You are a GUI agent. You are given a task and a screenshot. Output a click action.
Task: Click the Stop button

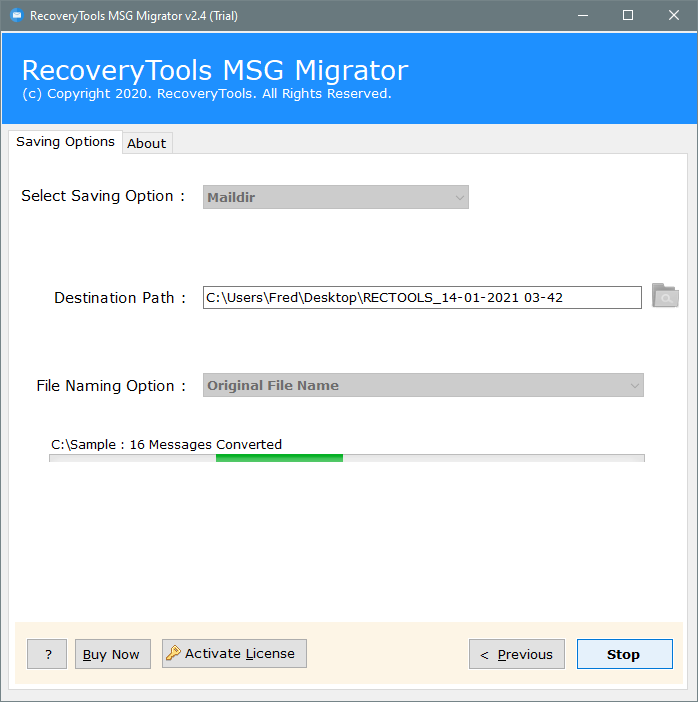click(624, 654)
